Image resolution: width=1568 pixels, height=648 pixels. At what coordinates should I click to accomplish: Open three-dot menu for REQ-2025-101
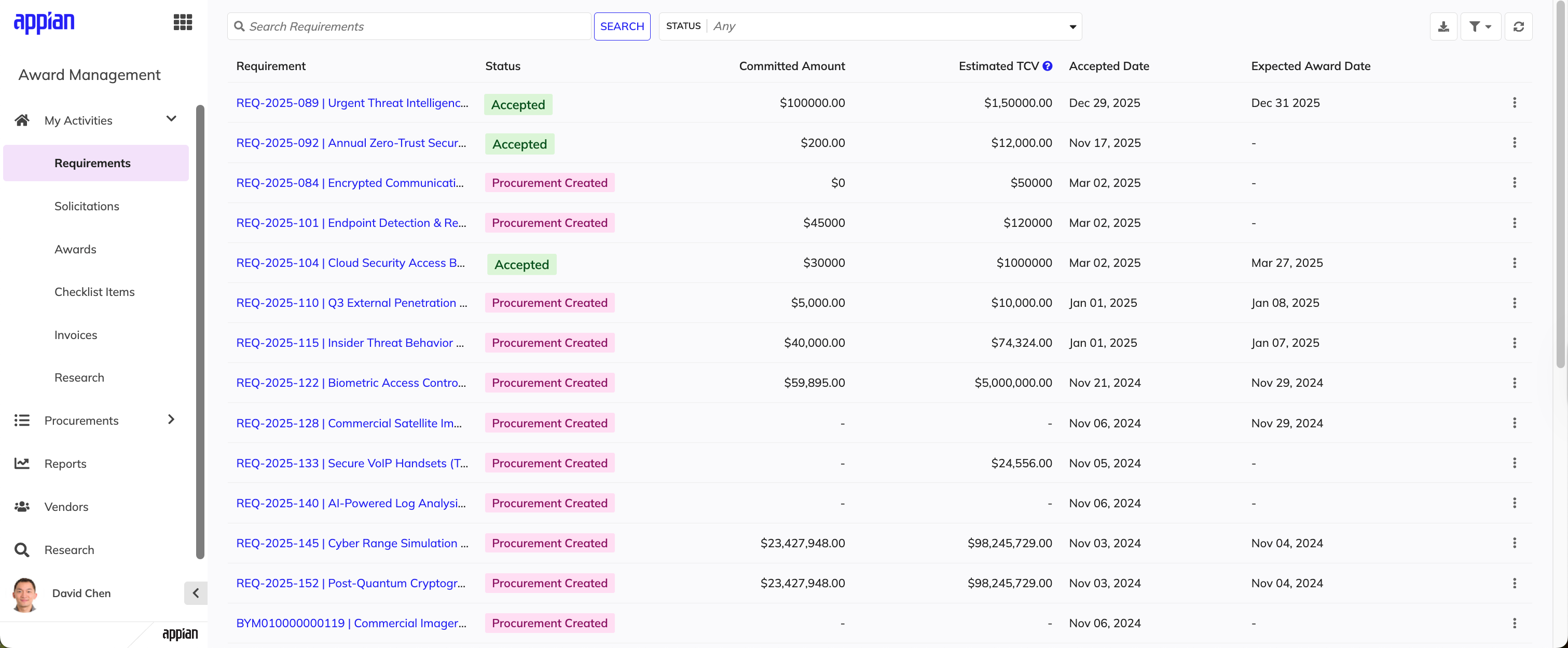(1515, 223)
